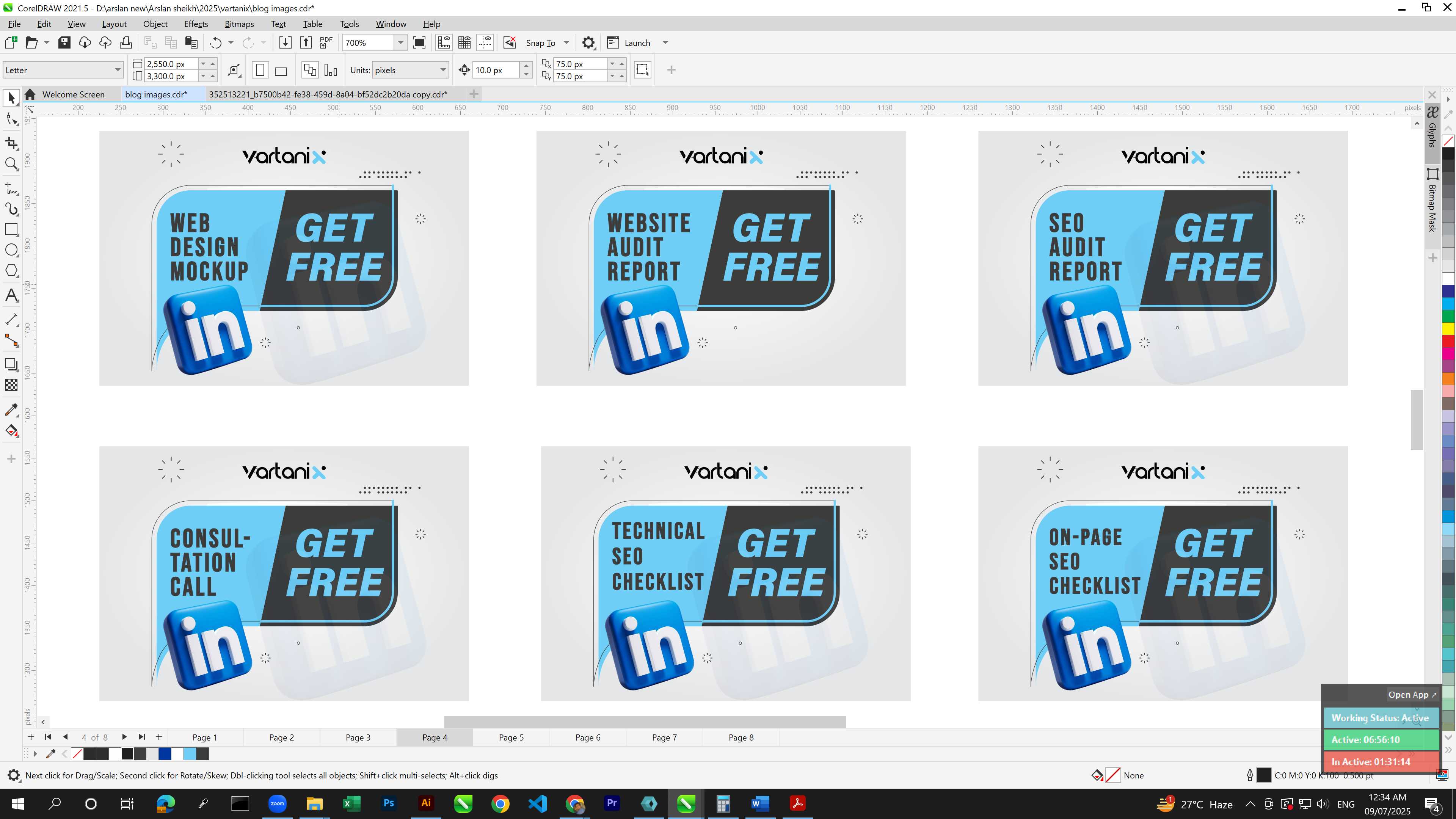Open the Layout menu
This screenshot has height=819, width=1456.
[114, 24]
